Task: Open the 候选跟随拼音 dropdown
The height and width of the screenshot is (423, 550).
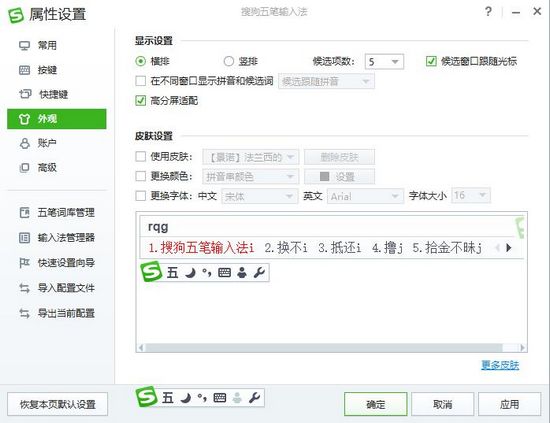Action: 326,81
